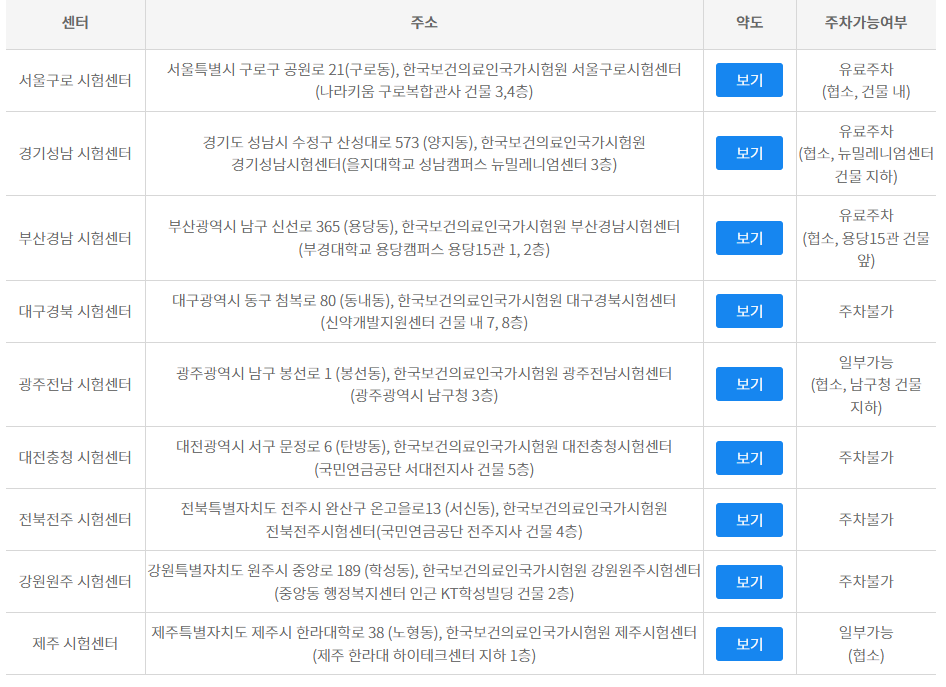Open map 보기 for 대구경북 시험센터
The width and height of the screenshot is (946, 687).
click(749, 311)
